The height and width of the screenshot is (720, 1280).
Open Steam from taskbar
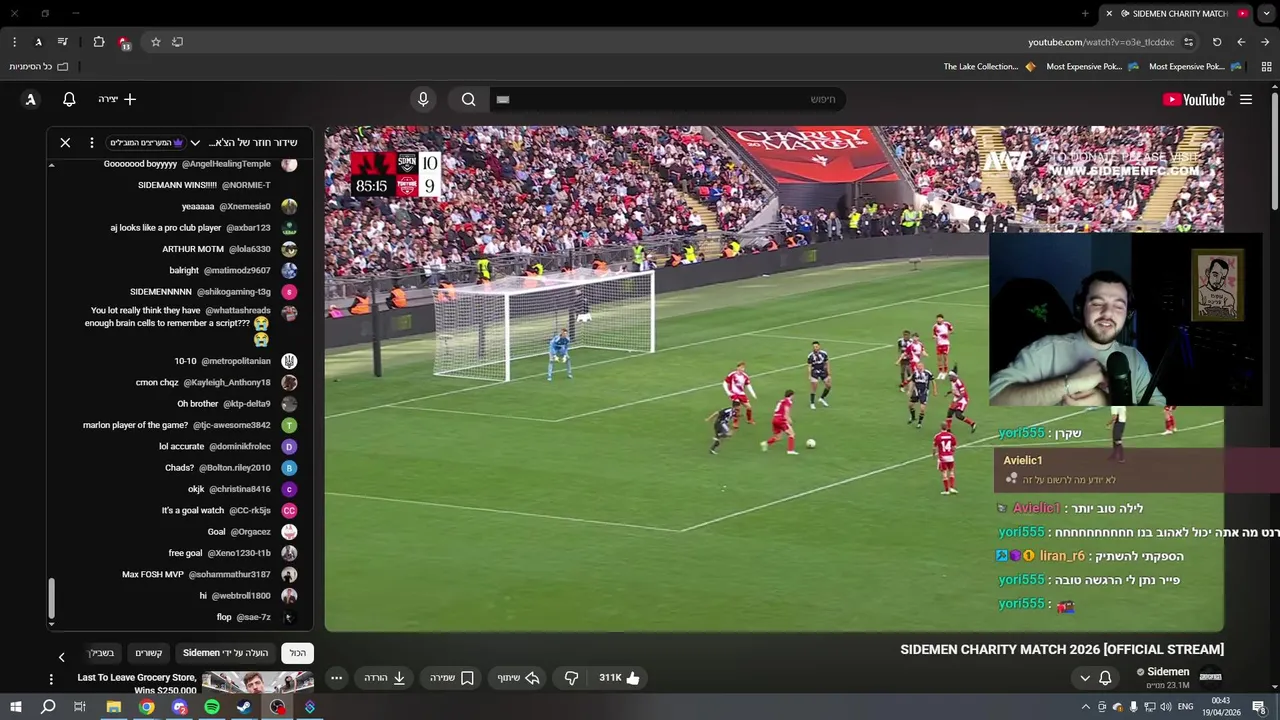(244, 707)
